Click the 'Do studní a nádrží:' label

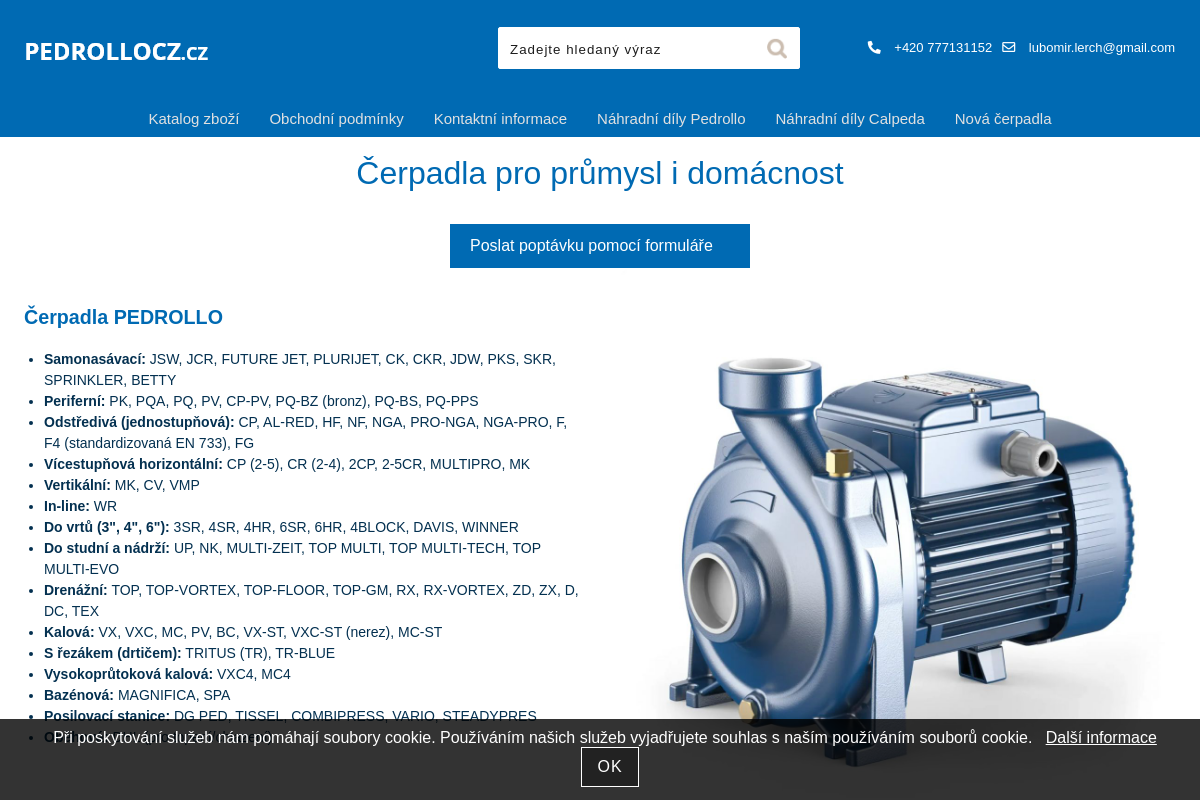coord(107,548)
